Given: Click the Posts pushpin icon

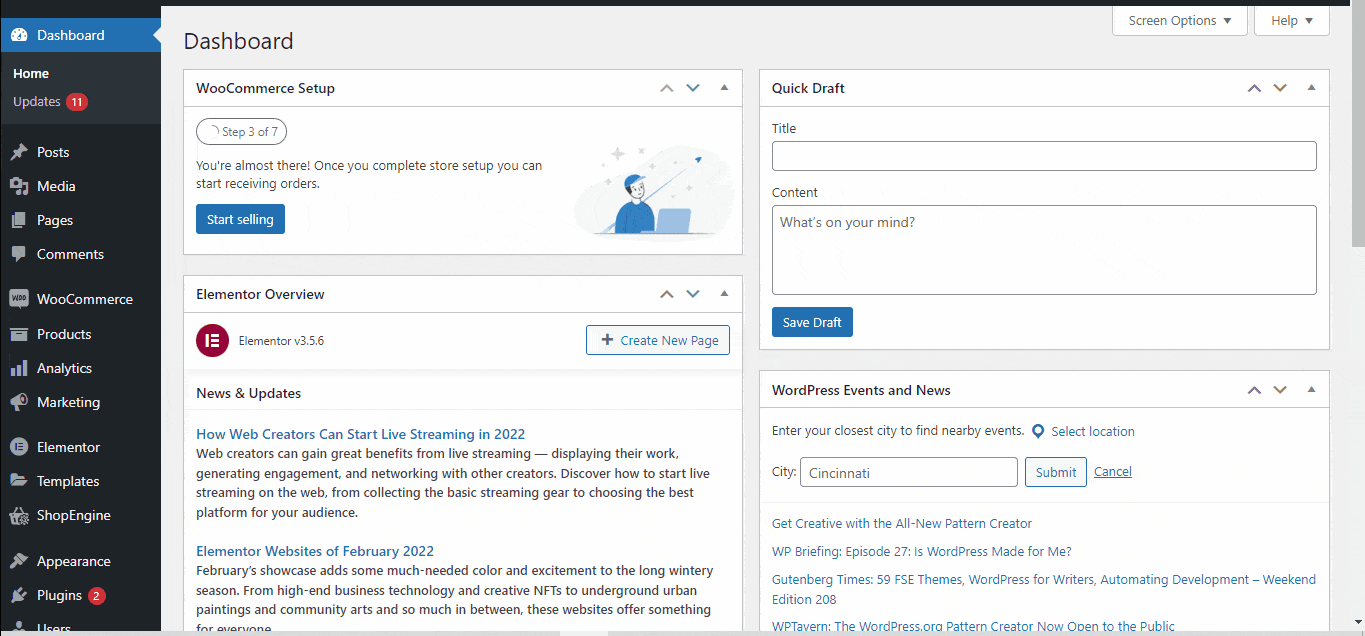Looking at the screenshot, I should click(x=19, y=152).
